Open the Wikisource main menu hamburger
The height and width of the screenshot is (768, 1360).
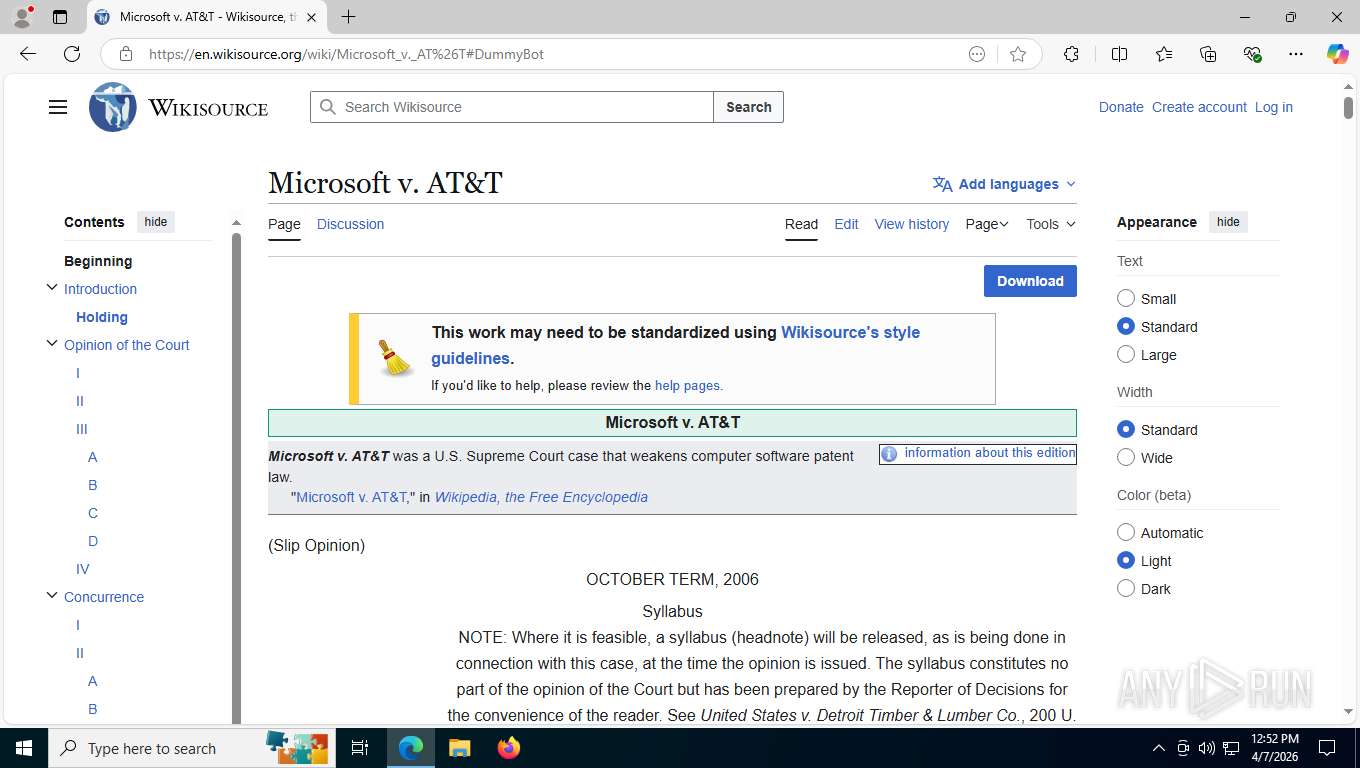[58, 107]
